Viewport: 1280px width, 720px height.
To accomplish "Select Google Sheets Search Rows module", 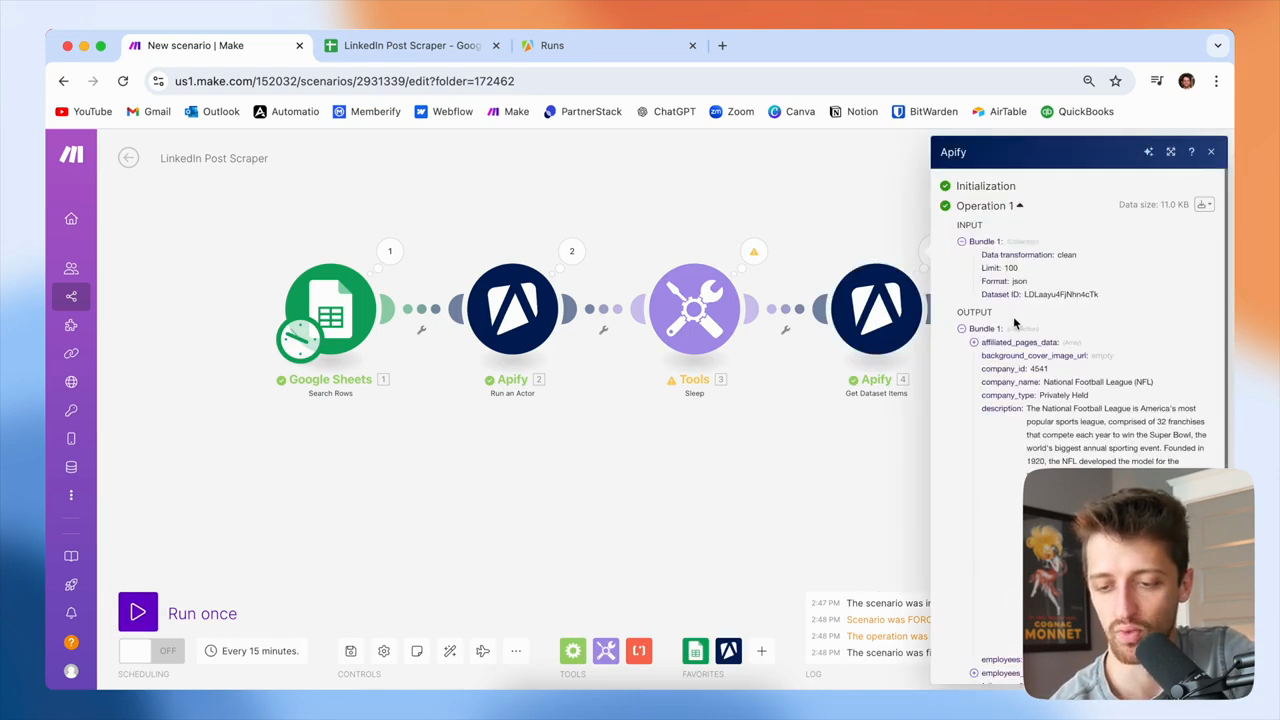I will (x=330, y=309).
